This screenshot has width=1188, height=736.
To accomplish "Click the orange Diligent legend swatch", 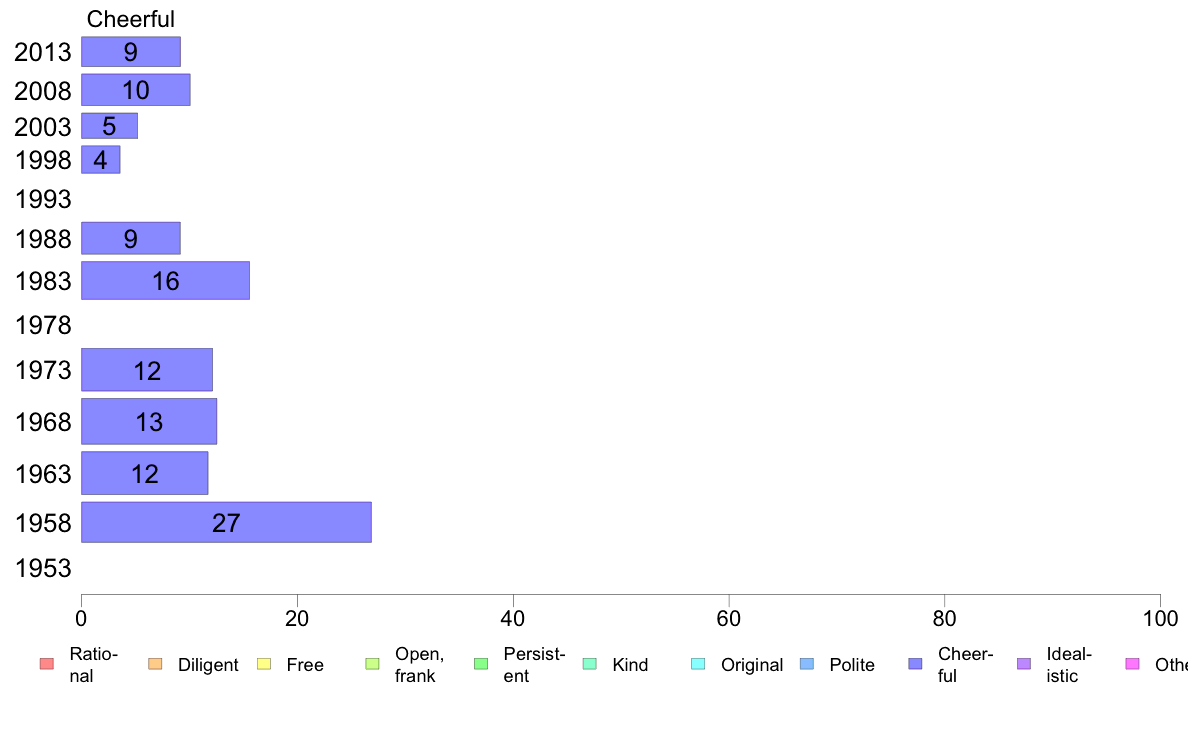I will point(154,665).
